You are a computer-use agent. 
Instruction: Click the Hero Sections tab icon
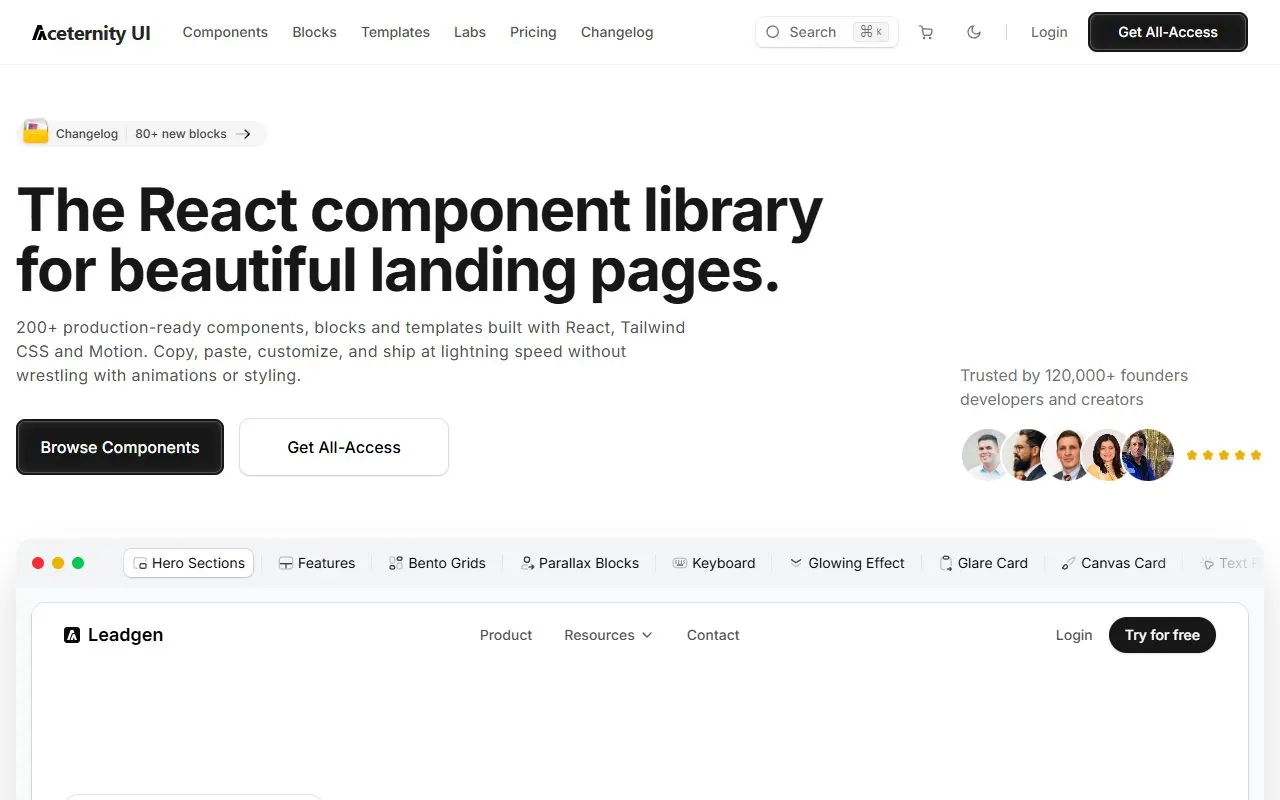(140, 564)
